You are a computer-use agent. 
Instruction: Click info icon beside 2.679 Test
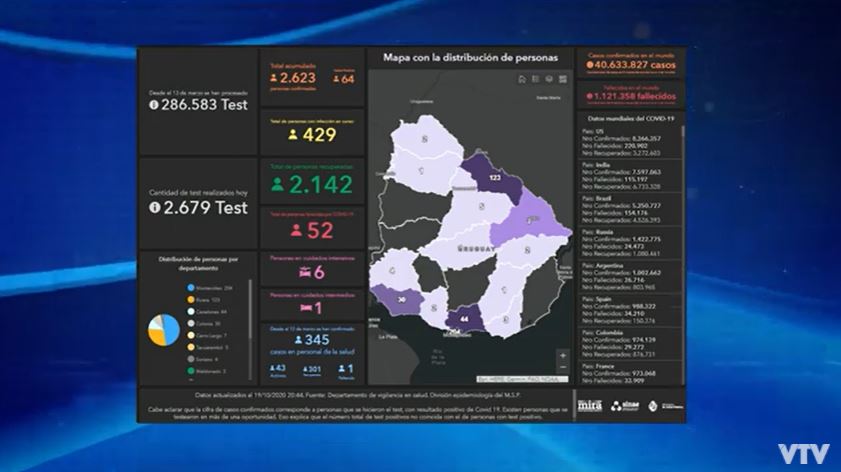click(x=156, y=208)
